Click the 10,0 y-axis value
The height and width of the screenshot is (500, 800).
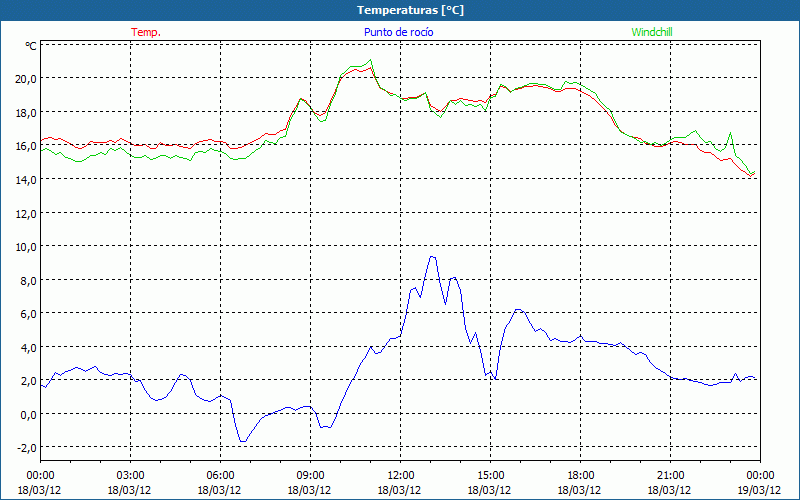(27, 247)
